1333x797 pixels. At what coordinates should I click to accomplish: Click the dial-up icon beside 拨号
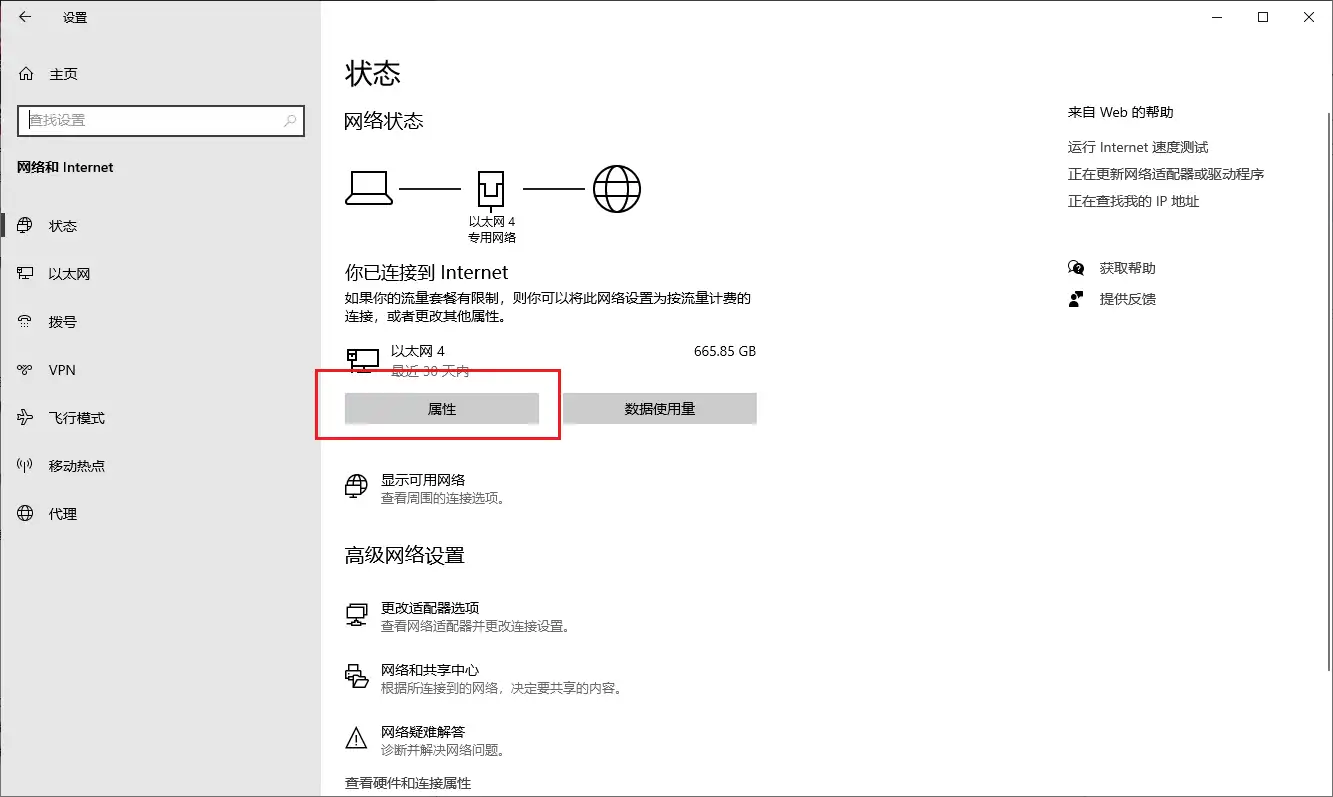pos(26,322)
